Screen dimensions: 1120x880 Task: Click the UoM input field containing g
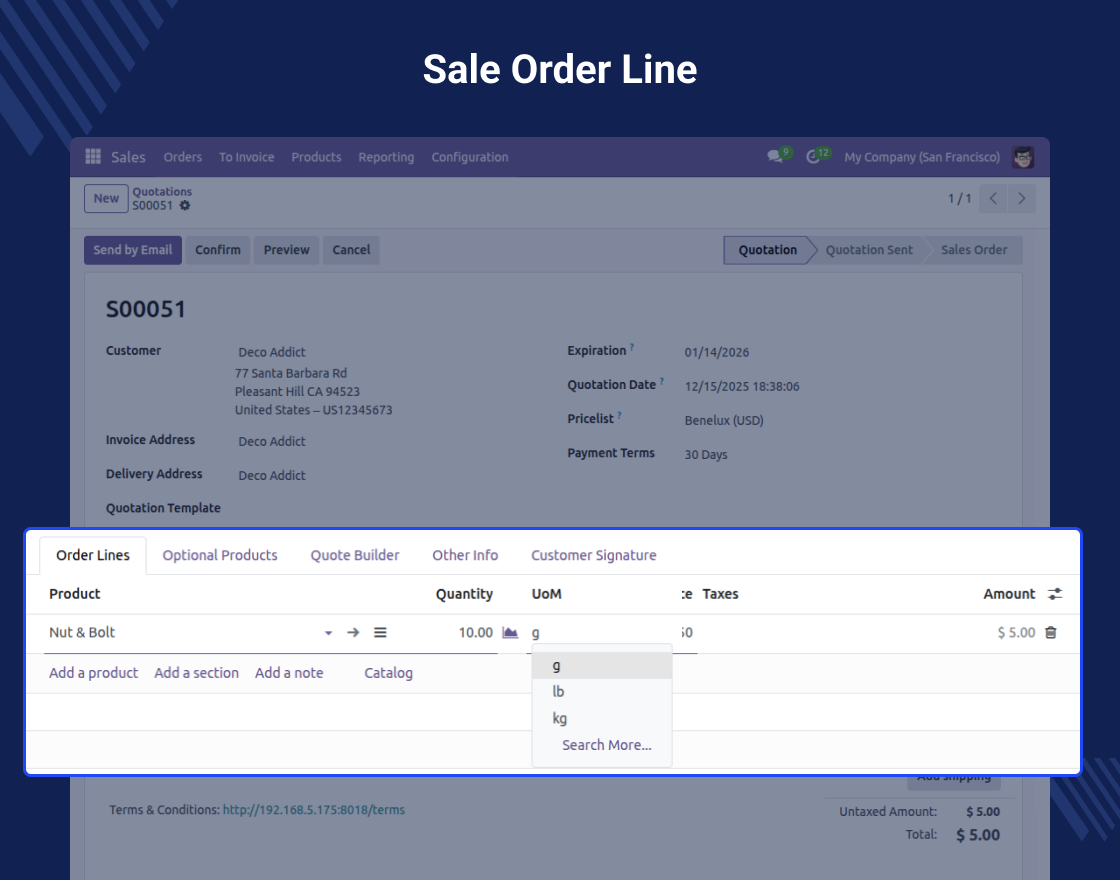601,633
